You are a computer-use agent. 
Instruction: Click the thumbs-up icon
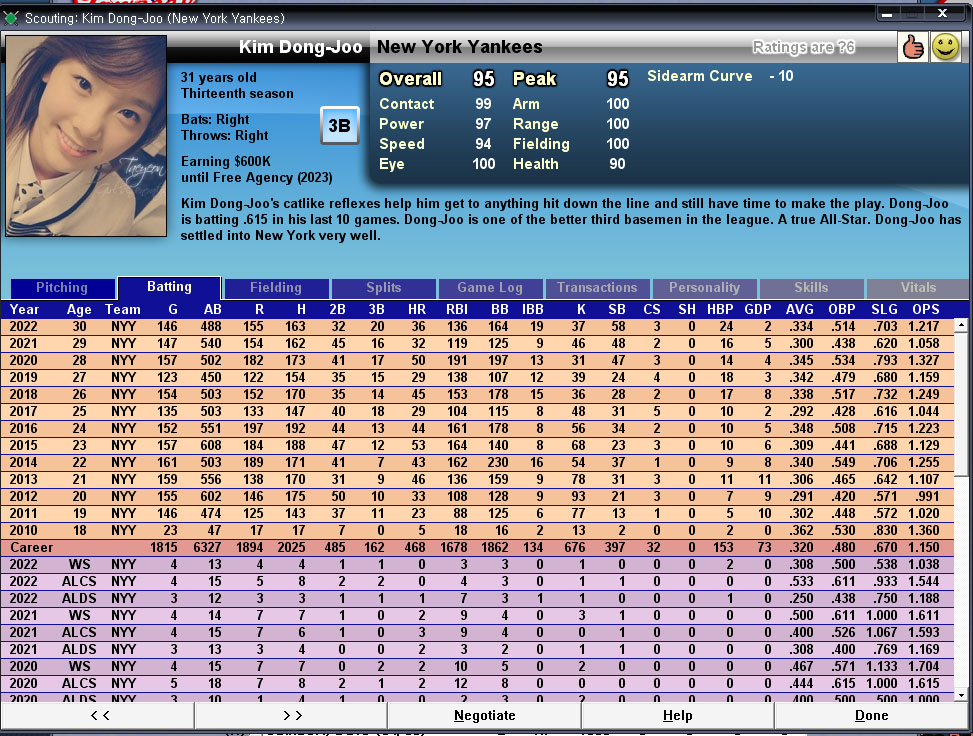coord(913,47)
